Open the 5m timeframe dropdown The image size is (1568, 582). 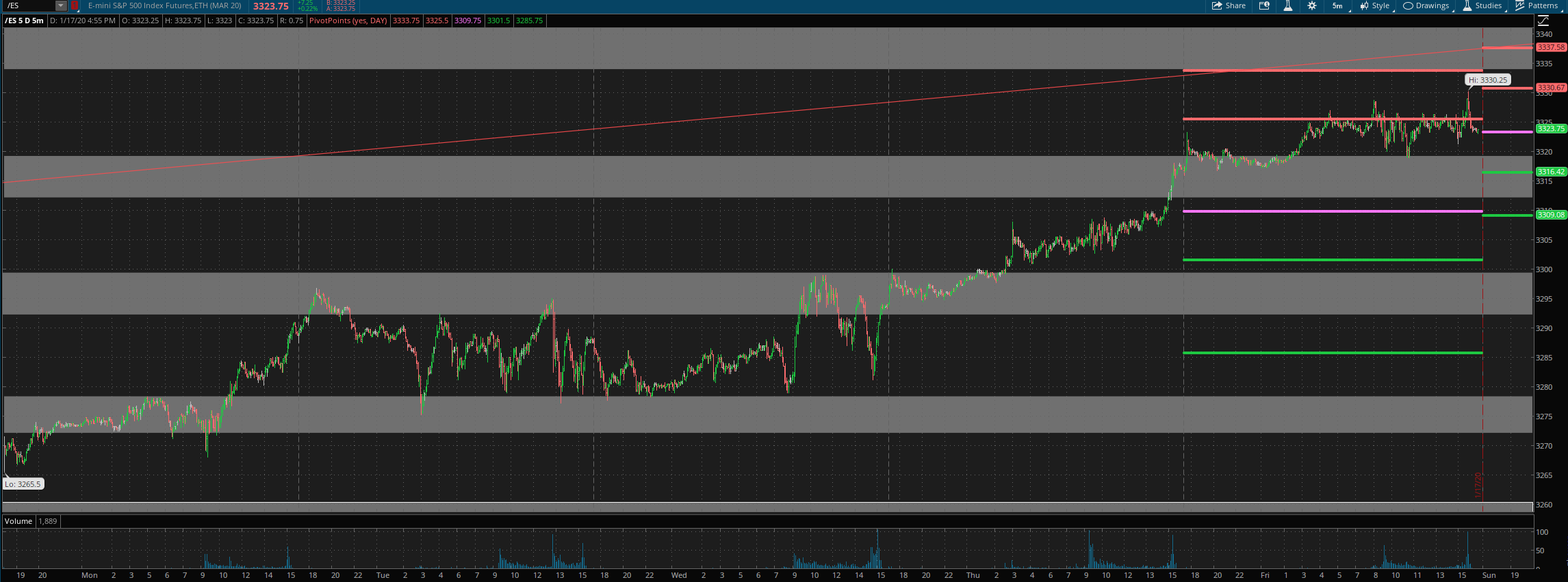click(x=1337, y=5)
